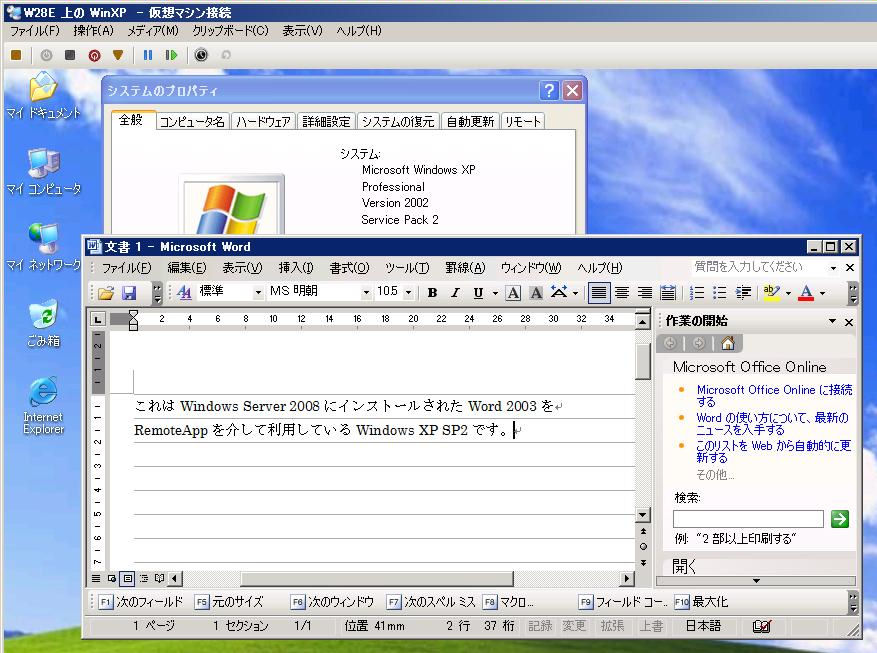Click the distributed alignment icon
This screenshot has width=877, height=653.
[x=667, y=292]
